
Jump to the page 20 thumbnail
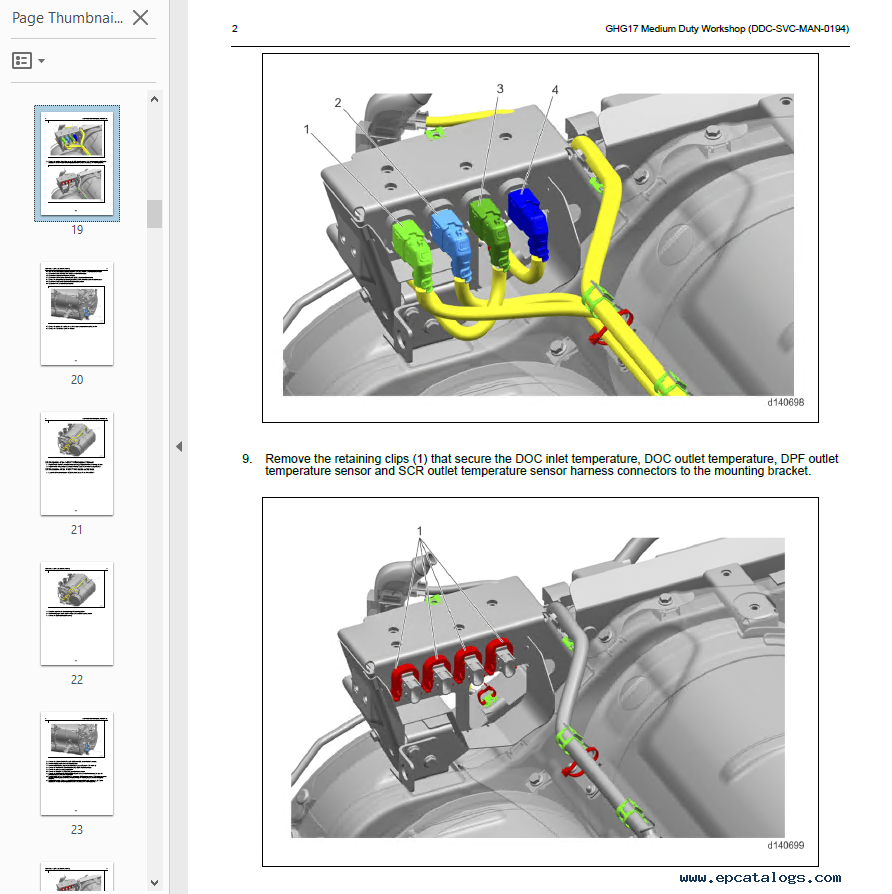click(77, 313)
